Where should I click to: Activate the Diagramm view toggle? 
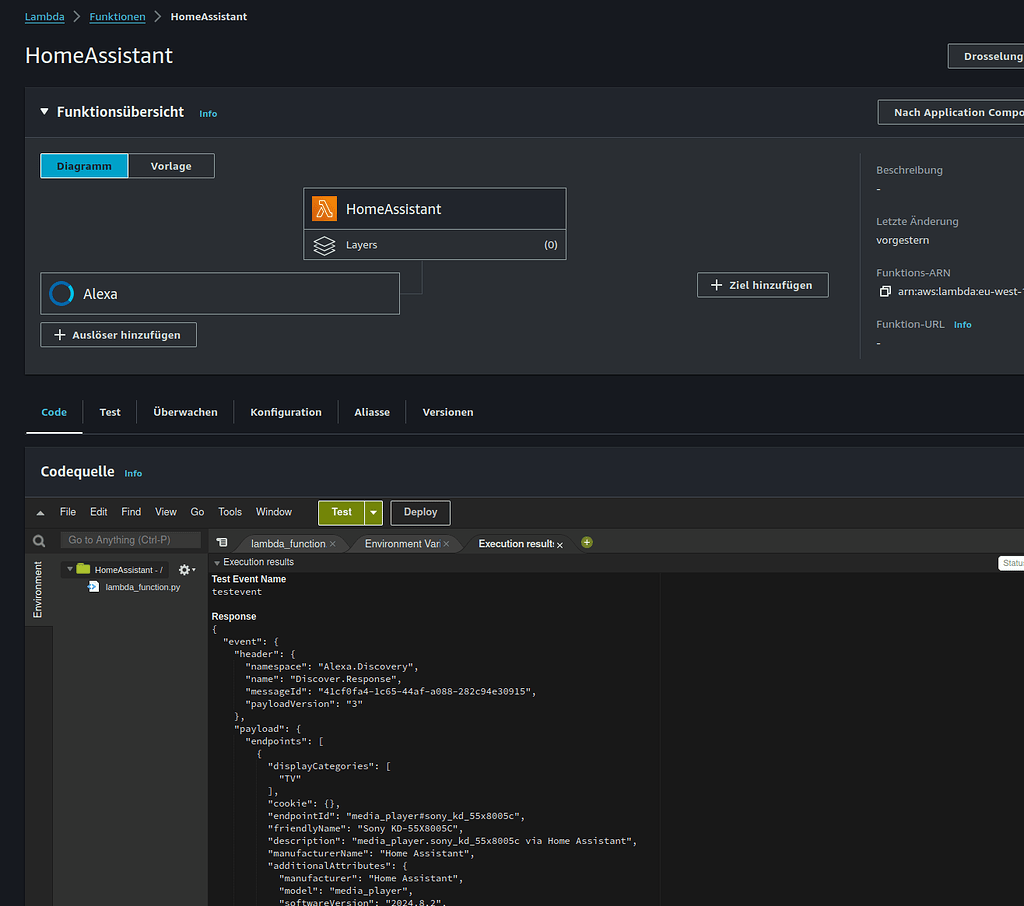pyautogui.click(x=84, y=165)
